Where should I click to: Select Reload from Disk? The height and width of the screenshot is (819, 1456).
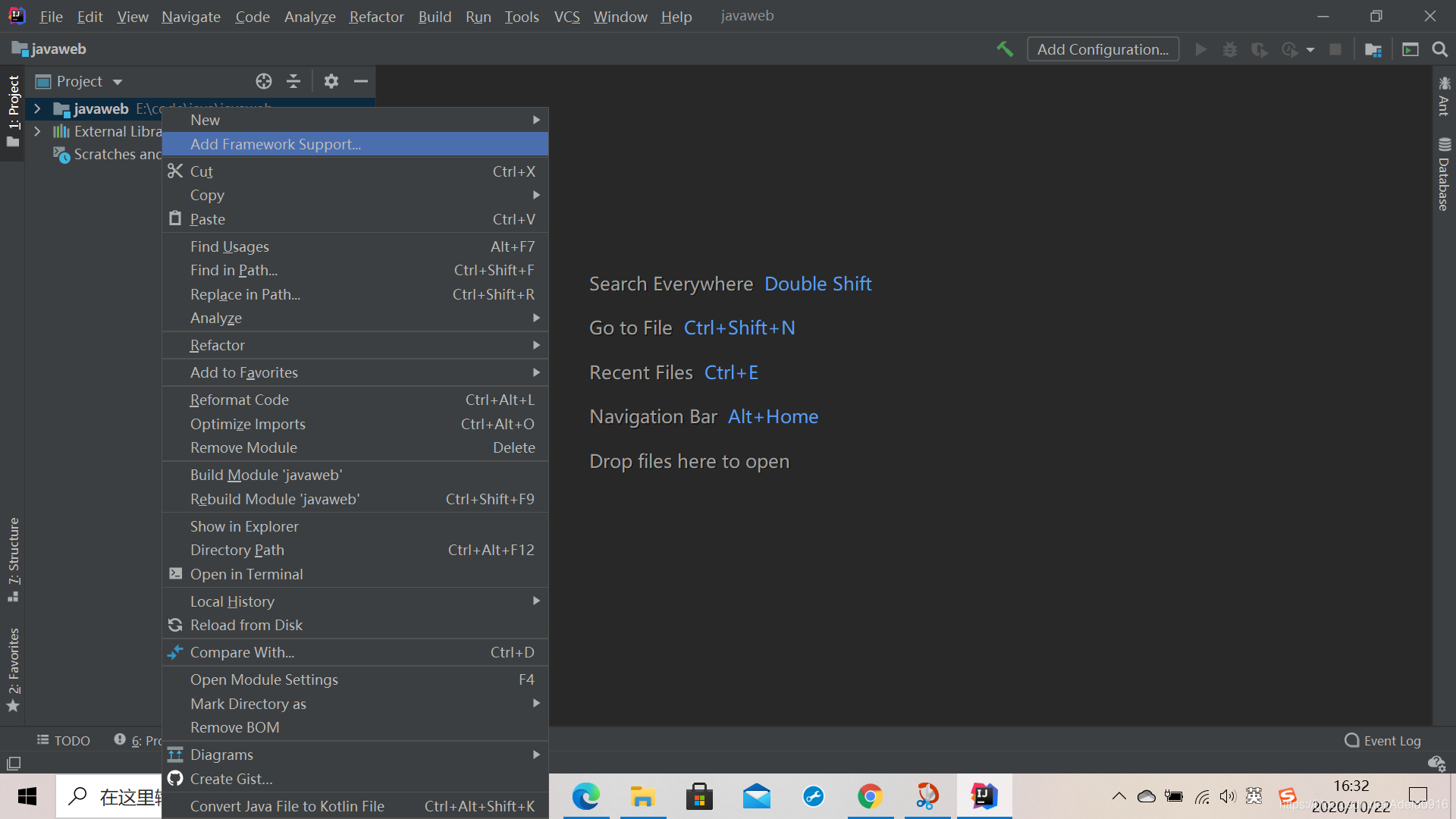(355, 625)
